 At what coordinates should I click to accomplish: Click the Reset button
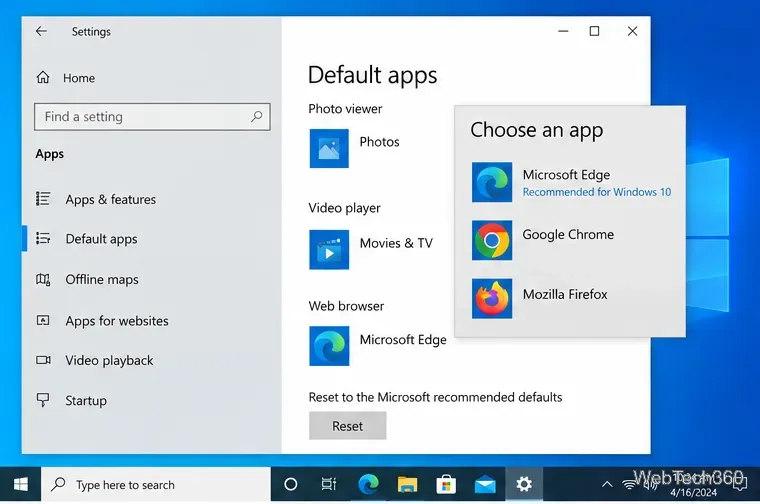[x=348, y=426]
